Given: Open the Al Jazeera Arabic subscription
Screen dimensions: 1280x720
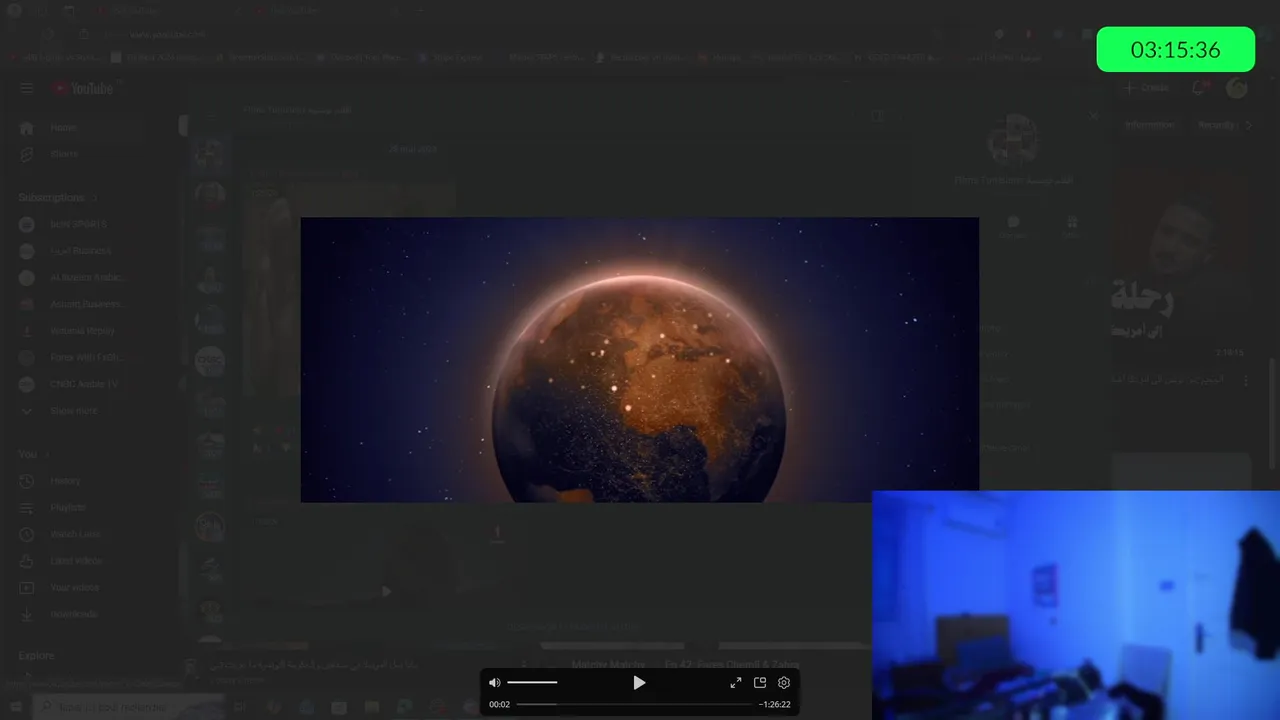Looking at the screenshot, I should pyautogui.click(x=87, y=277).
